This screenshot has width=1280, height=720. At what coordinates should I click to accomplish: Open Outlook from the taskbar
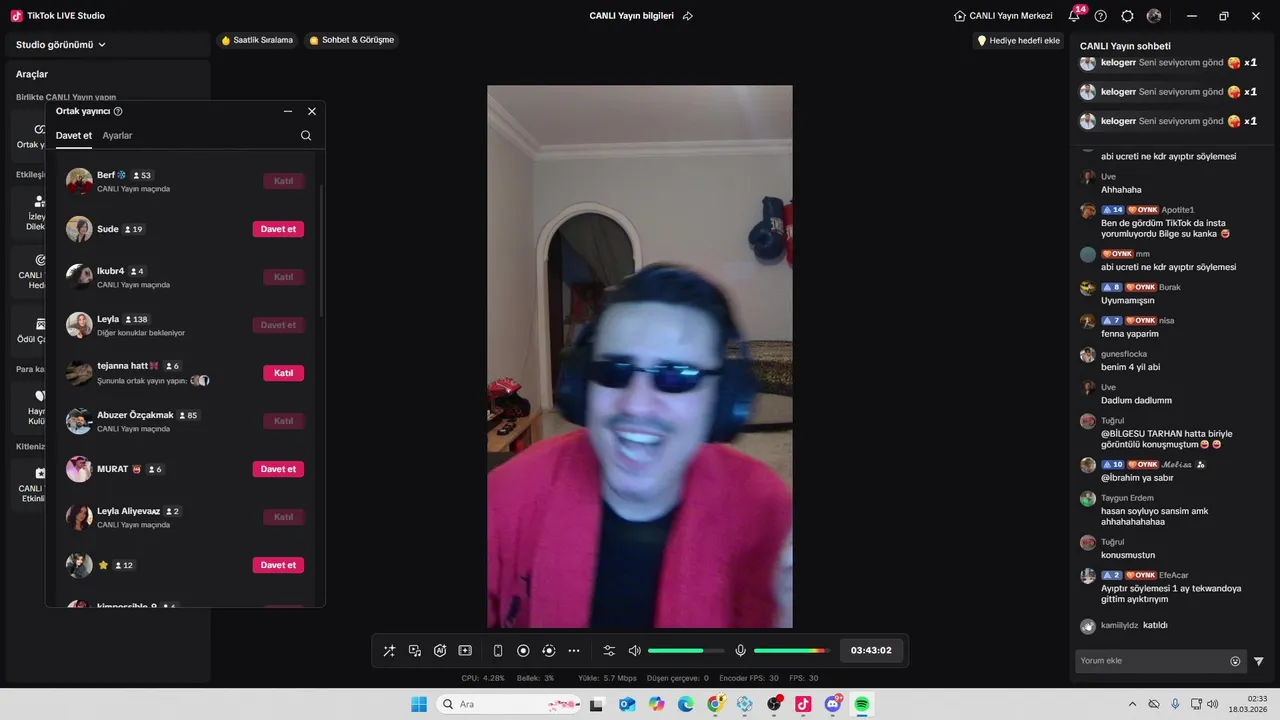click(x=627, y=704)
